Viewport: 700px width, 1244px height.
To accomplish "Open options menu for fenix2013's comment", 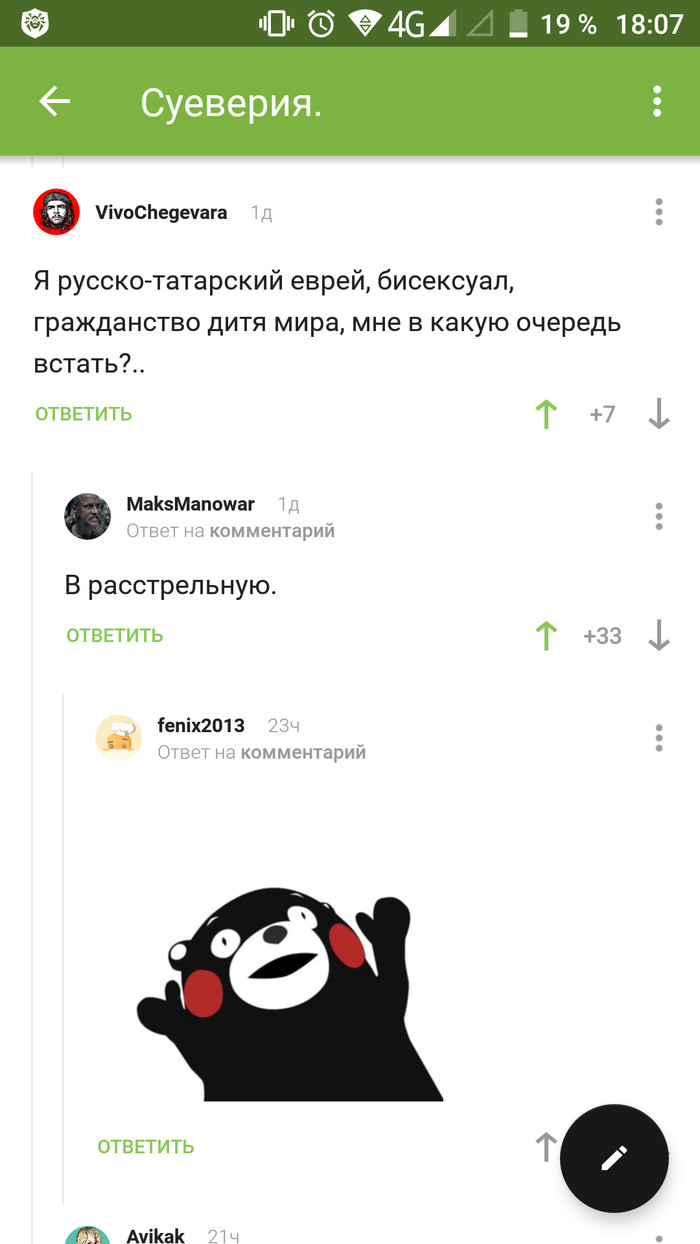I will tap(659, 738).
